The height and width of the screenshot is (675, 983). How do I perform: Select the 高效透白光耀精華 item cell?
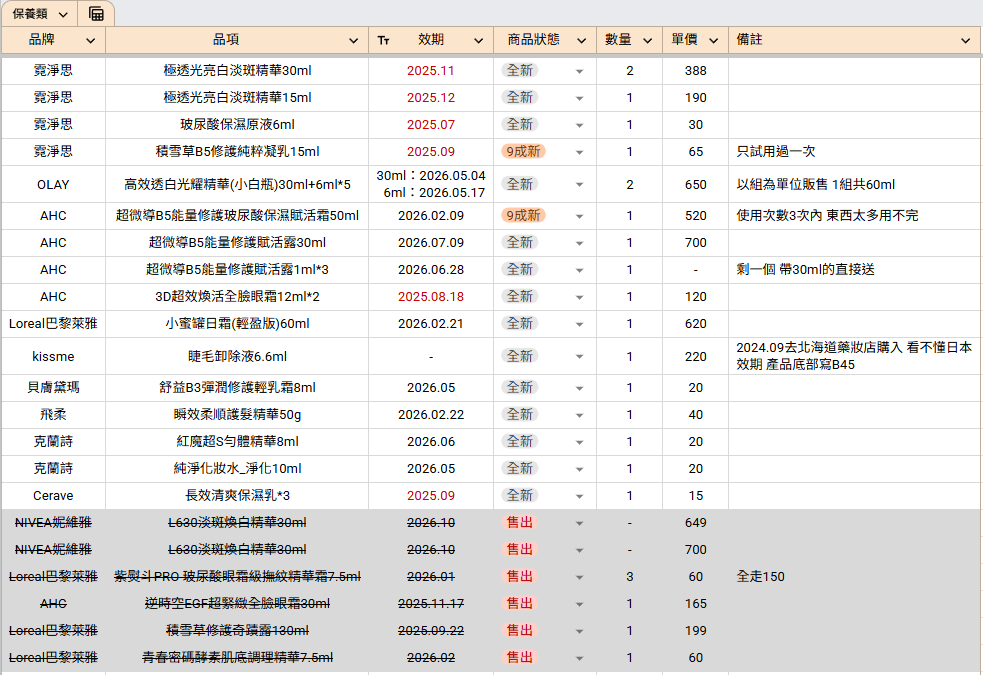pos(237,184)
